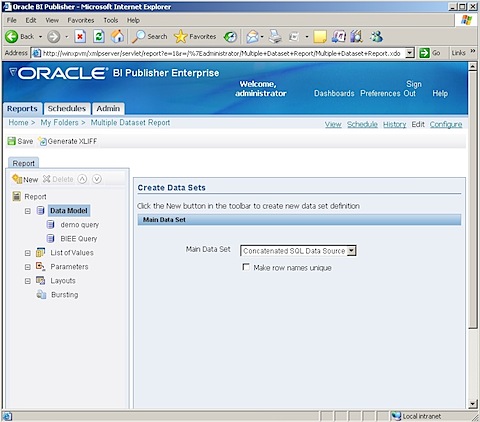Screen dimensions: 480x422
Task: Open the Tools menu
Action: tap(111, 20)
